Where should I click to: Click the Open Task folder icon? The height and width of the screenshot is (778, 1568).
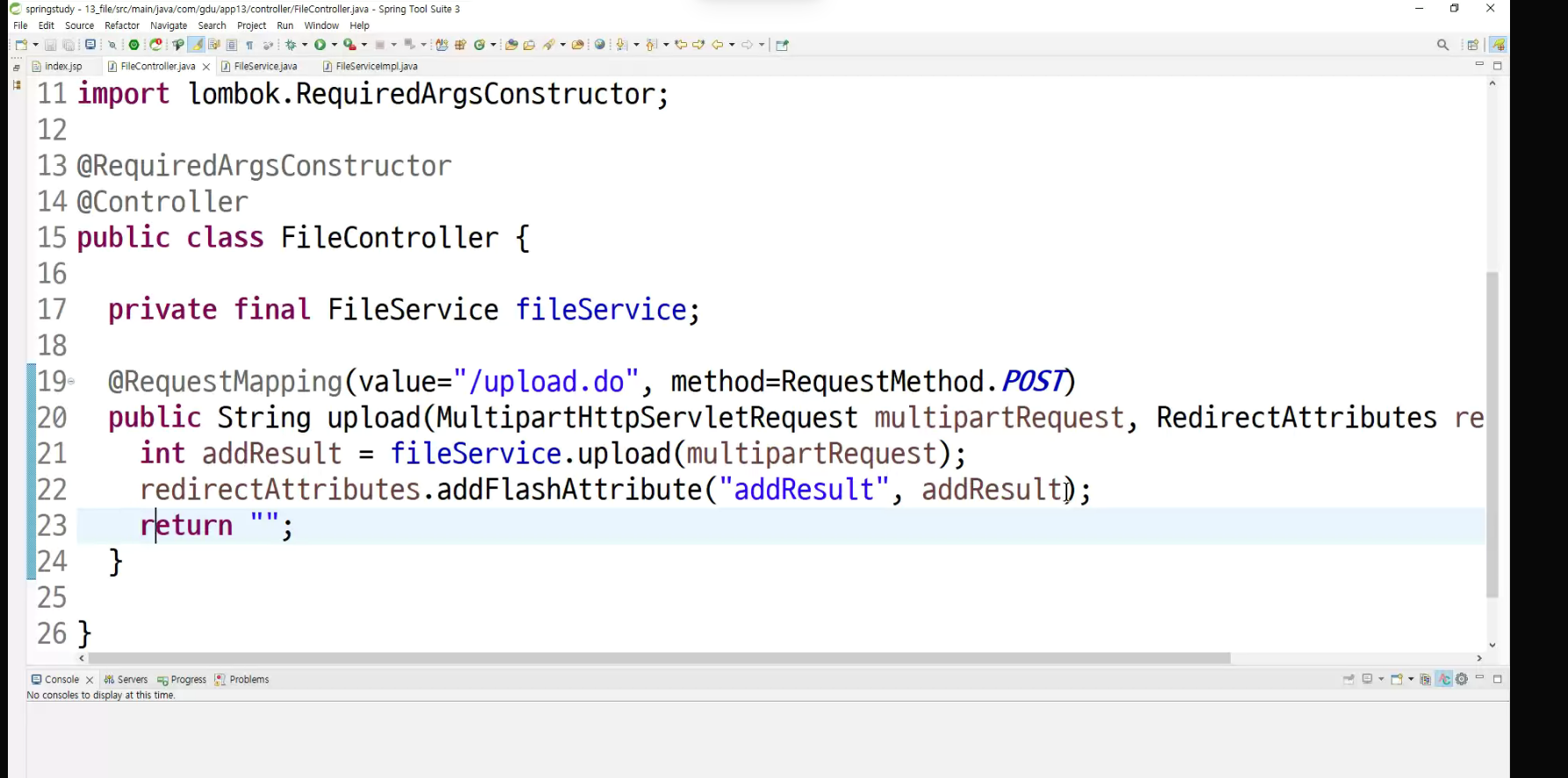coord(529,45)
